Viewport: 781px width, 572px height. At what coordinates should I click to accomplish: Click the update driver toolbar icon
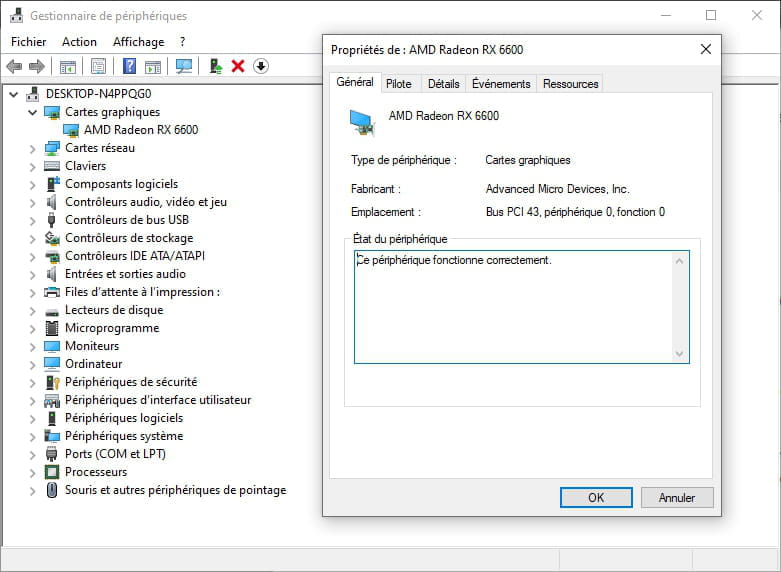[x=215, y=66]
